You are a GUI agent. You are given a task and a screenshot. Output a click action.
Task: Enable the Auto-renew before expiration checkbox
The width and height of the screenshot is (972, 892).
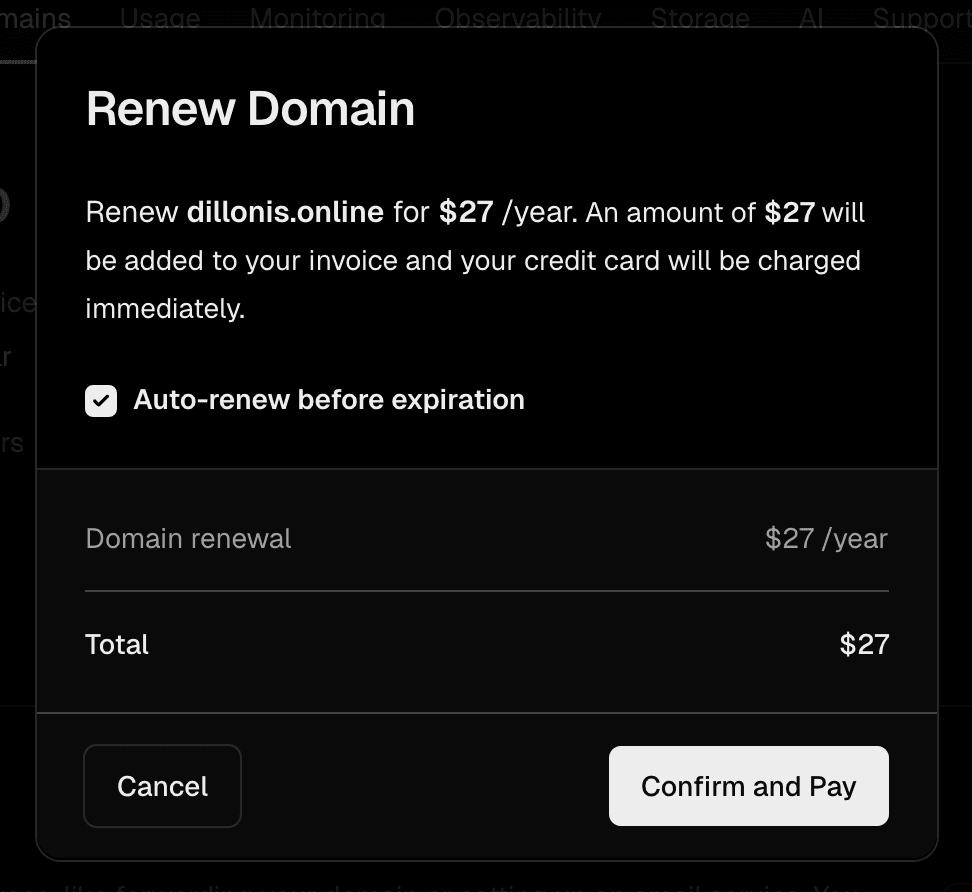point(100,400)
